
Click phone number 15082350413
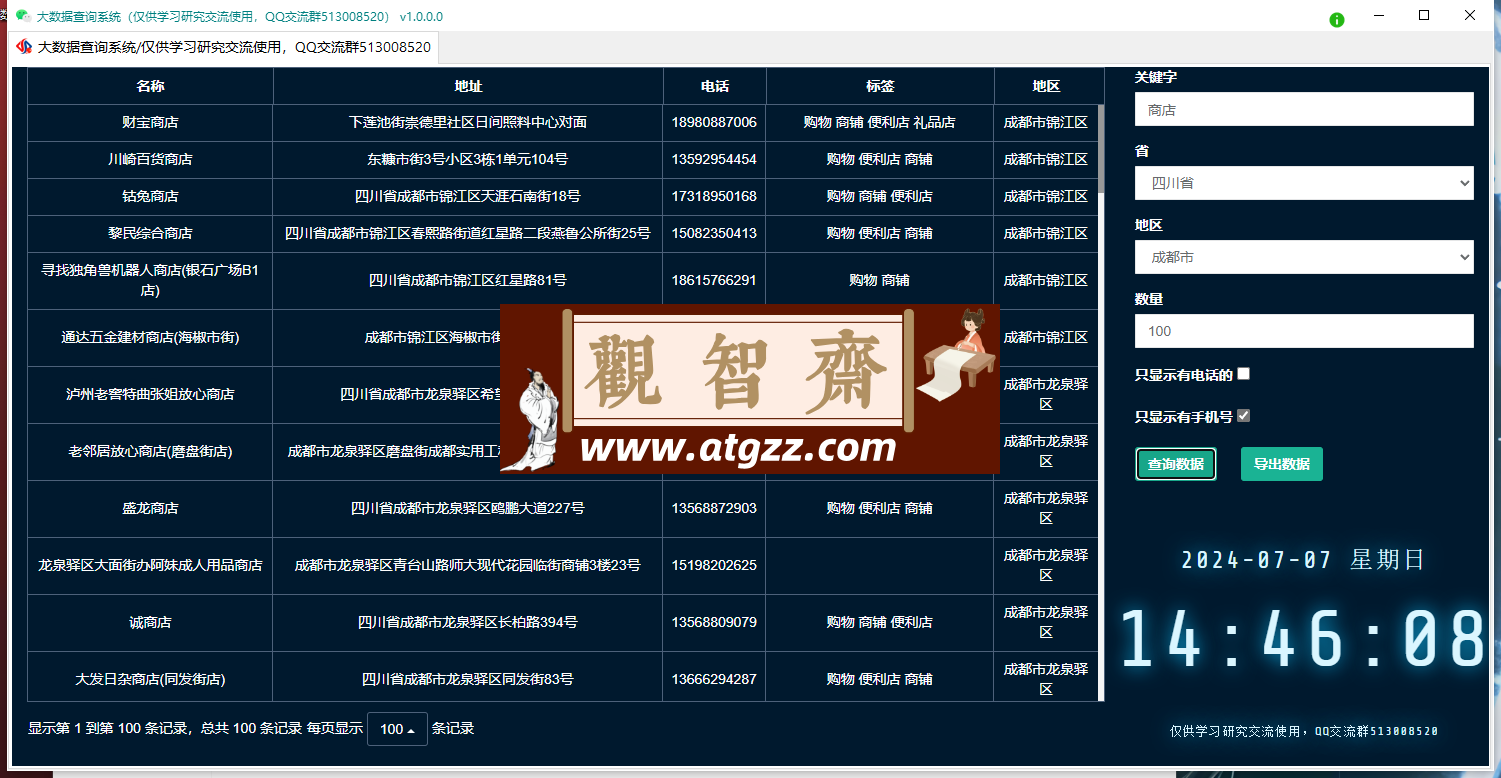tap(714, 233)
